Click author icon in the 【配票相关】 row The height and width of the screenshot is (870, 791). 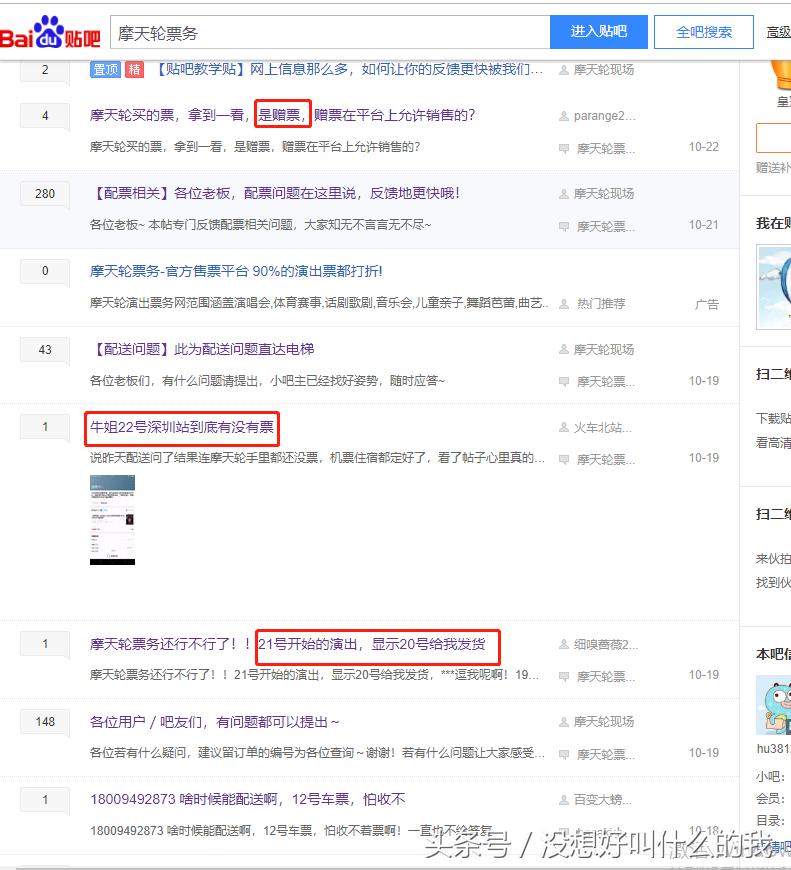pos(564,194)
